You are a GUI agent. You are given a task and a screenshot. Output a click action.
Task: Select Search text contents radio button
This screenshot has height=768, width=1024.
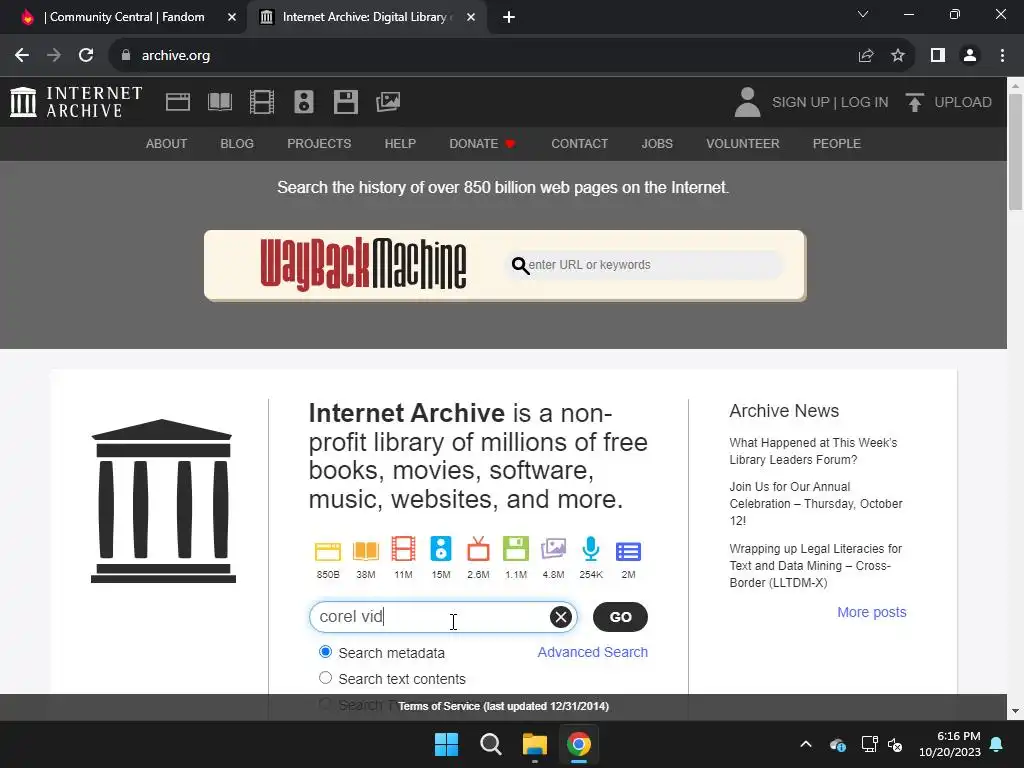325,678
